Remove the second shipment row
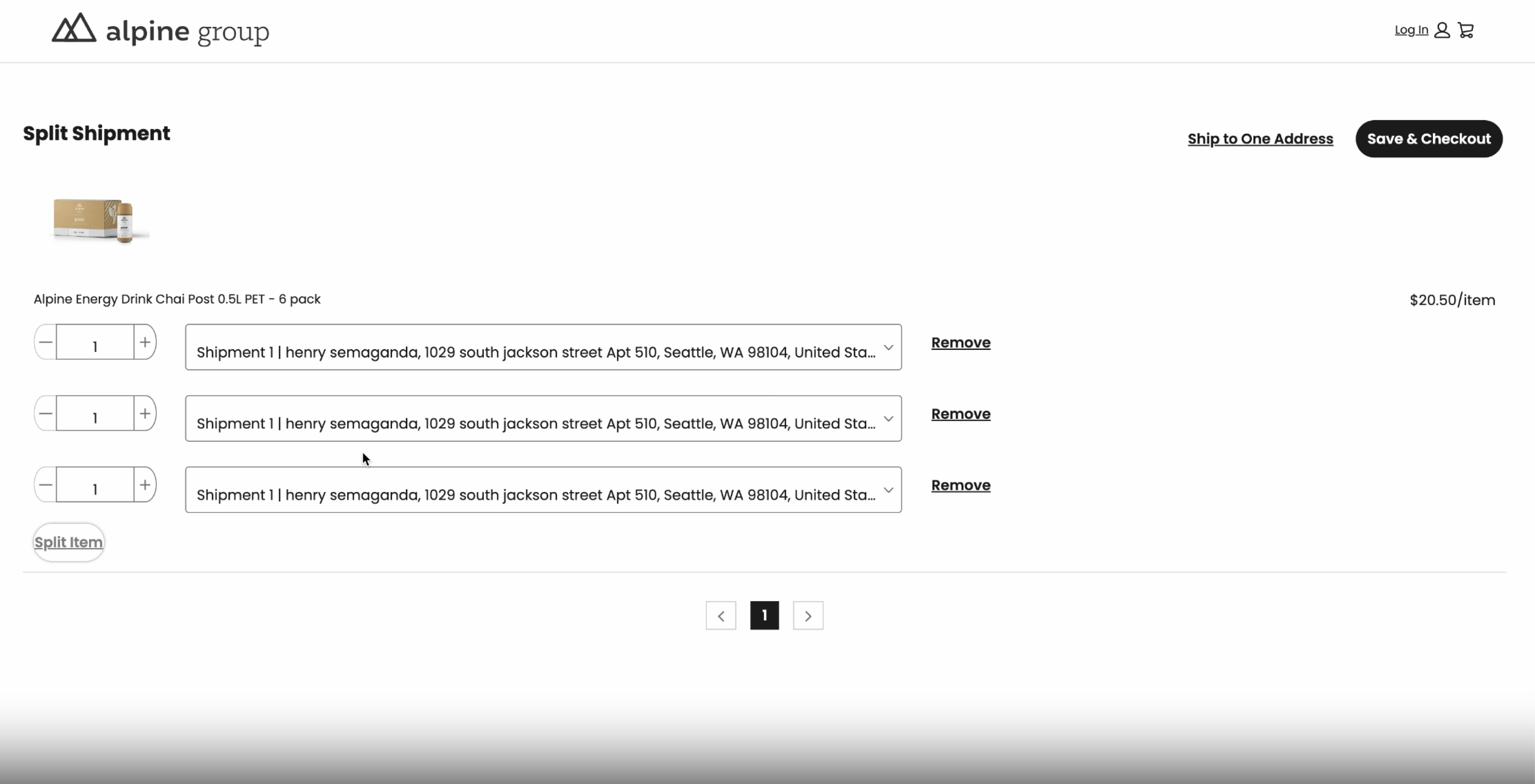 (x=960, y=414)
